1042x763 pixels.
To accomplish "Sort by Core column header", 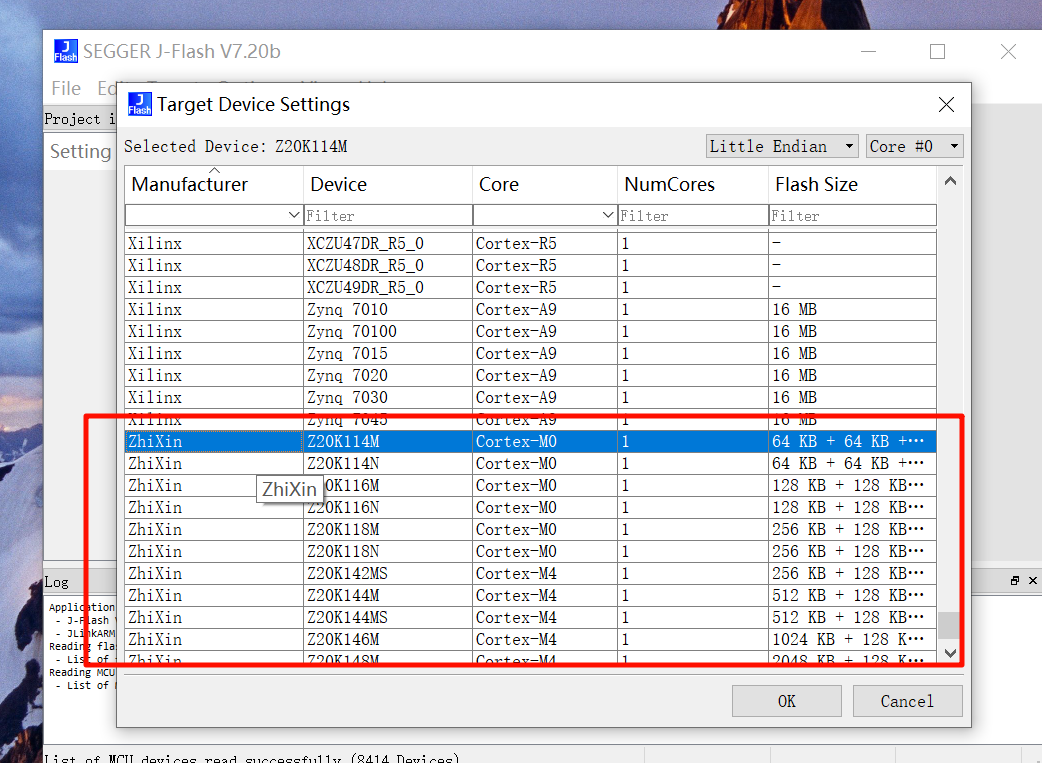I will 545,184.
